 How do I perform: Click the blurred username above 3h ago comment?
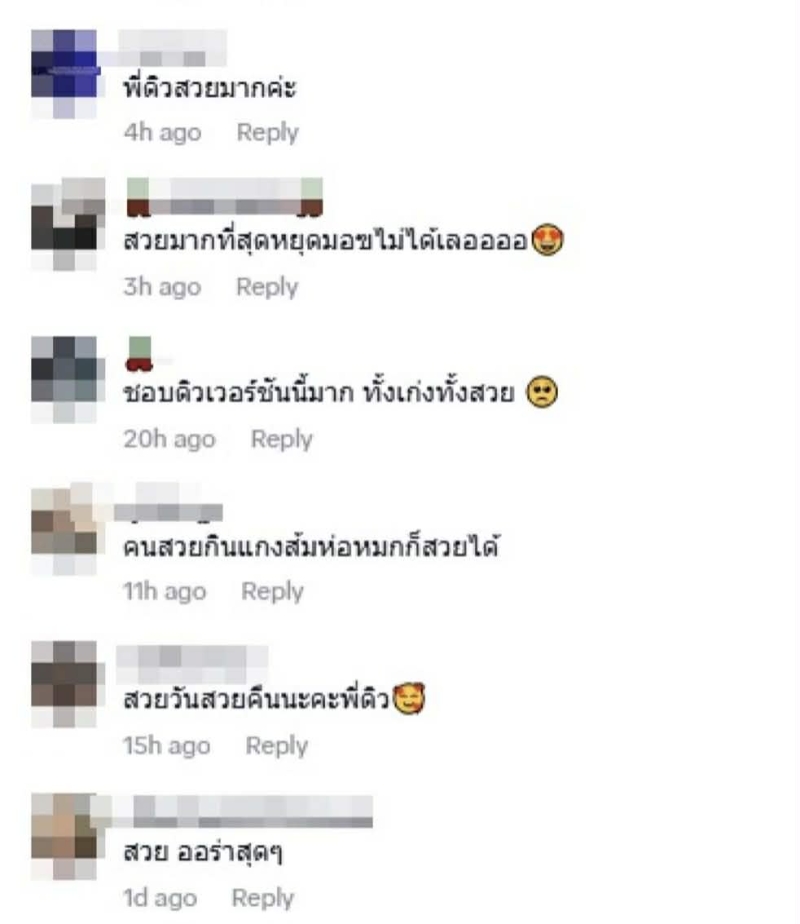click(224, 197)
